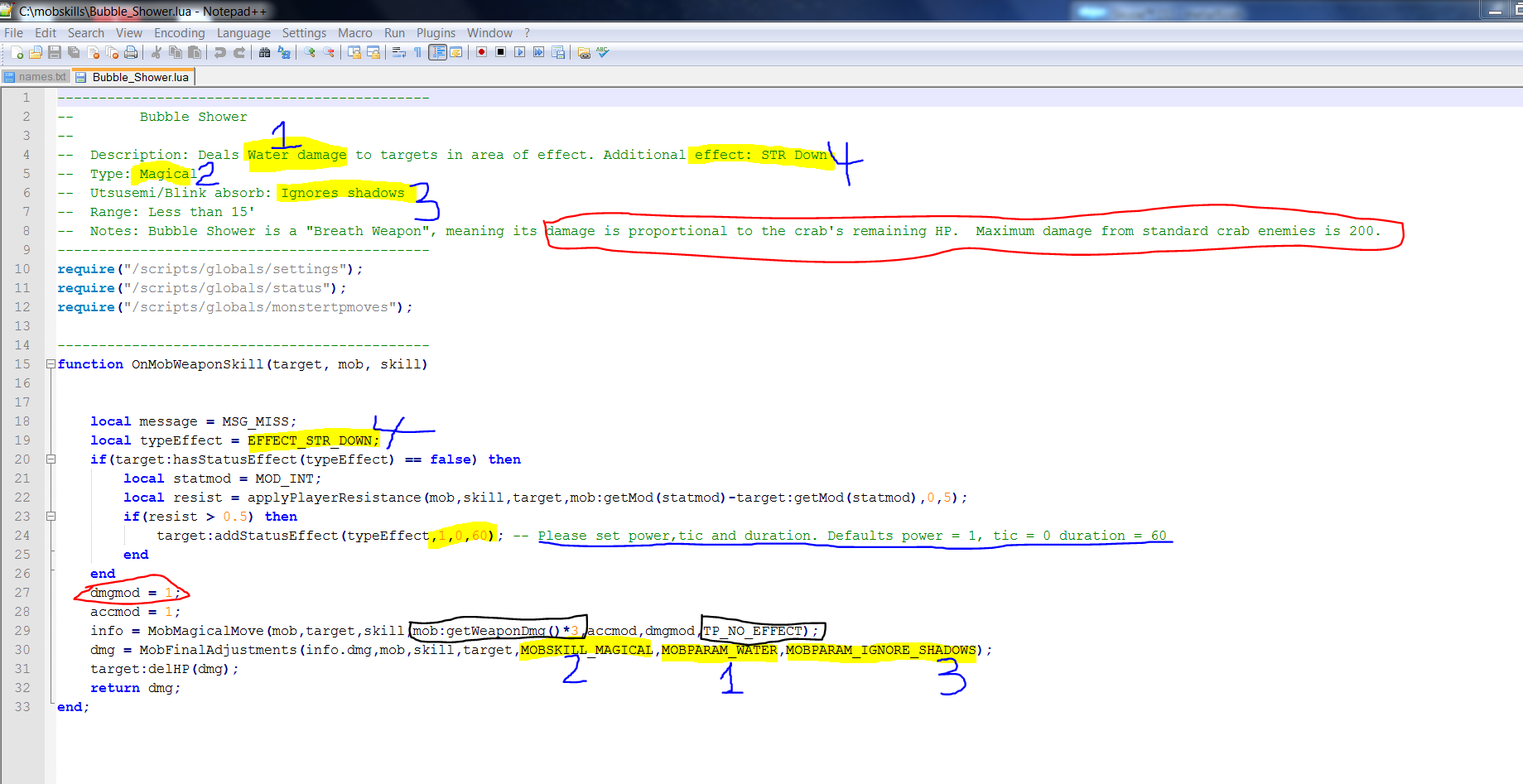Screen dimensions: 1523x784
Task: Click the Undo toolbar button
Action: pyautogui.click(x=219, y=53)
